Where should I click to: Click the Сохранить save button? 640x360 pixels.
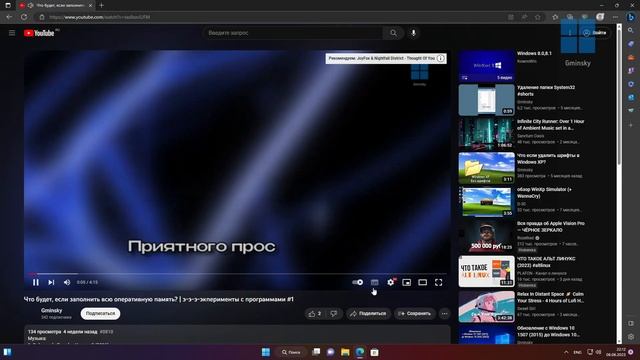pos(414,313)
